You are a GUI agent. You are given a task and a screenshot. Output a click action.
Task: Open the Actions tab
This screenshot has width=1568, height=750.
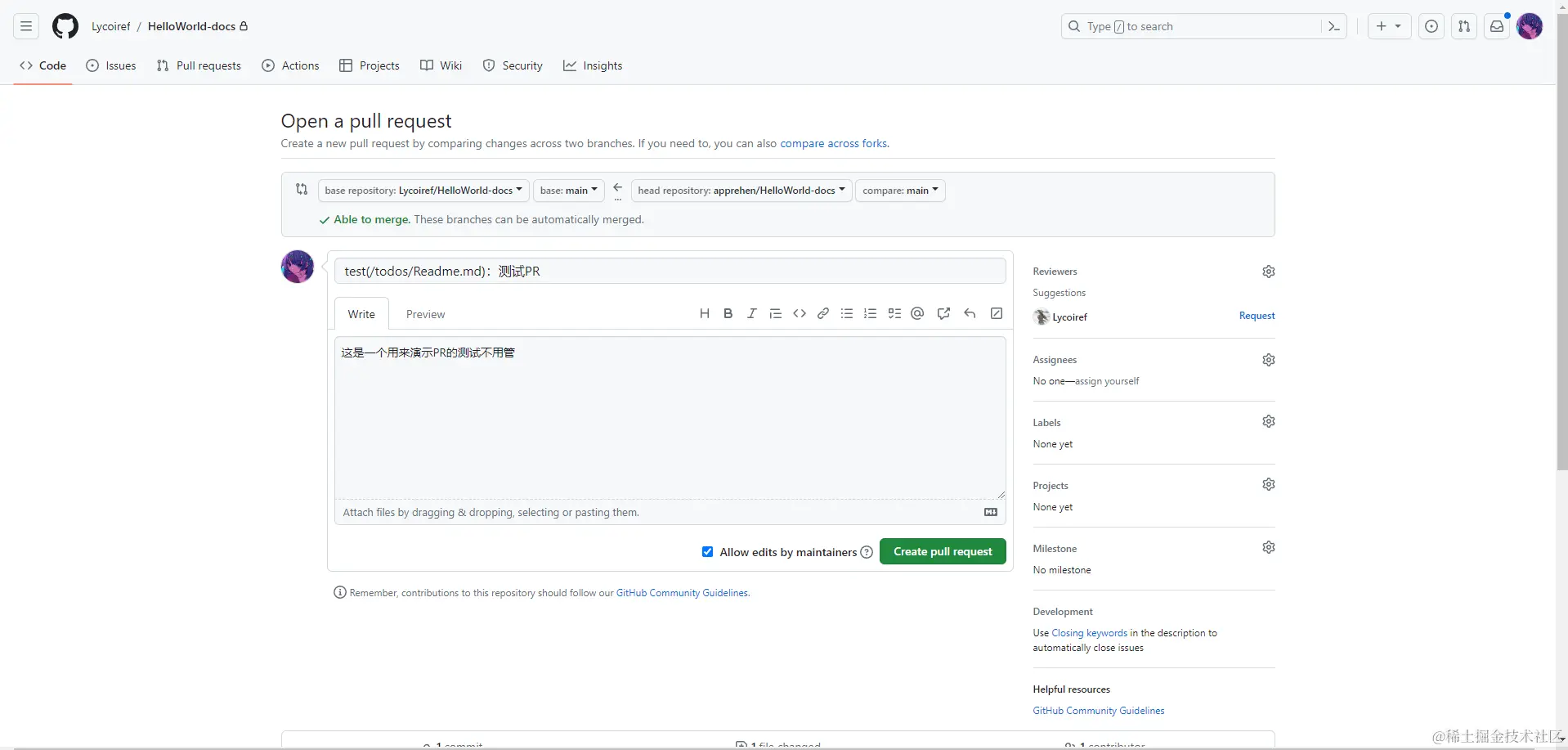pyautogui.click(x=290, y=65)
